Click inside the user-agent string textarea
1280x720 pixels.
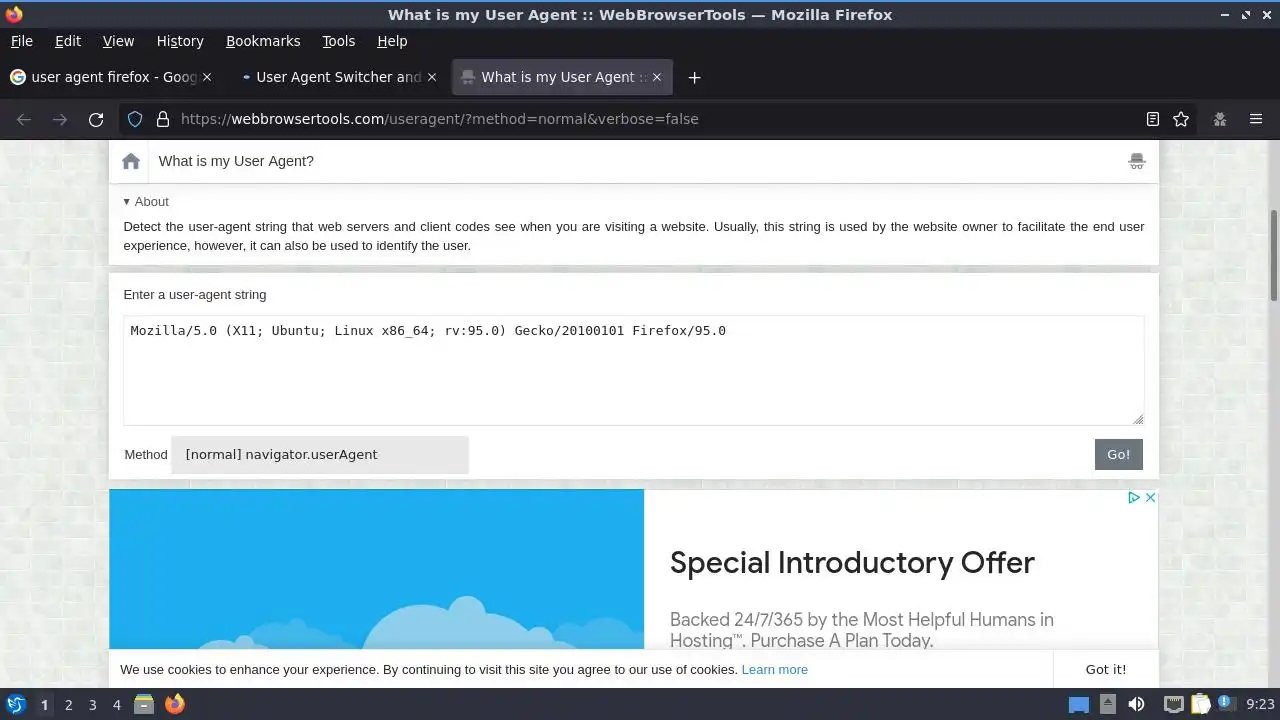634,370
